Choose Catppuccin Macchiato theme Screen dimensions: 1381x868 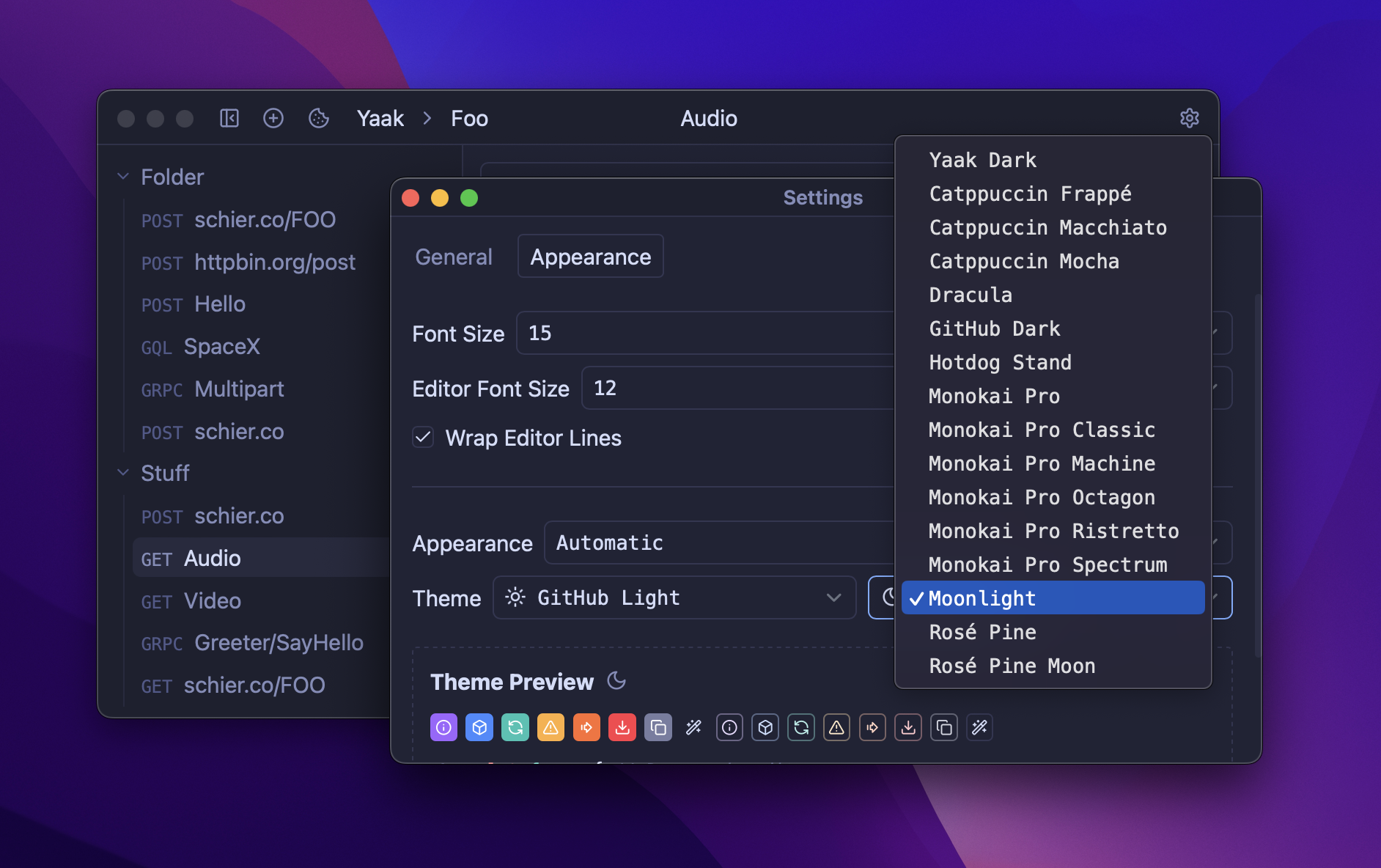1053,227
